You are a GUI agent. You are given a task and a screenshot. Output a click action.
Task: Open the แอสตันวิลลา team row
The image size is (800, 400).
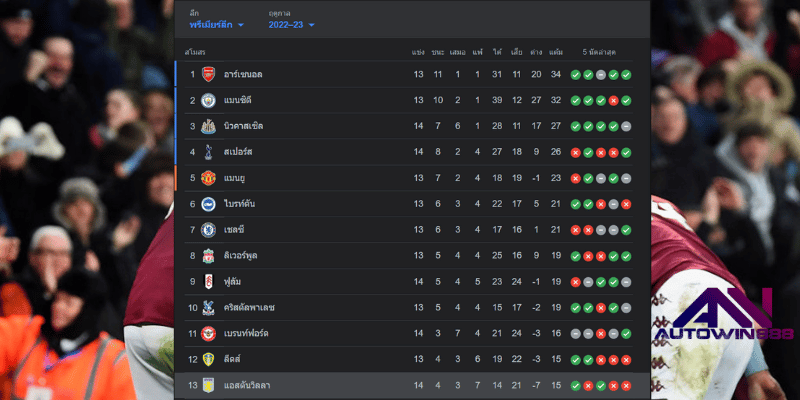412,385
